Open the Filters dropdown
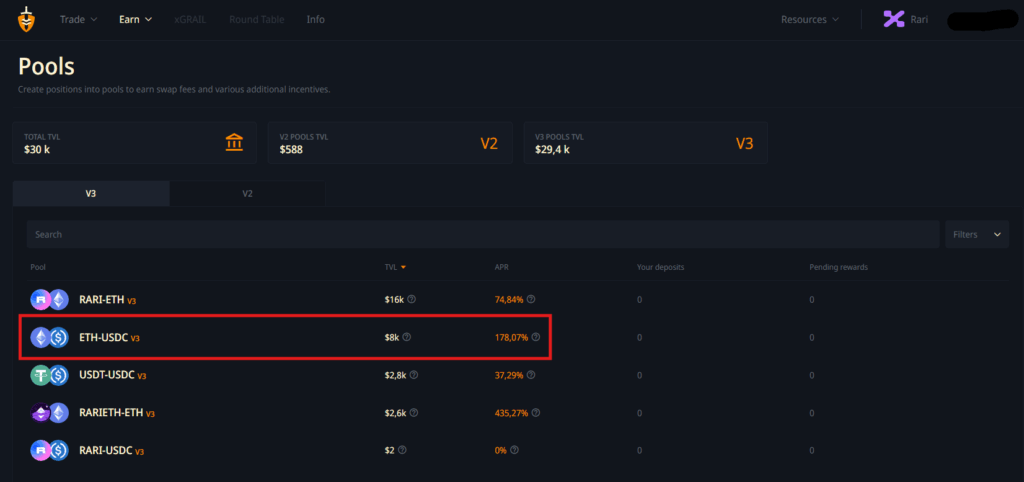 tap(976, 234)
